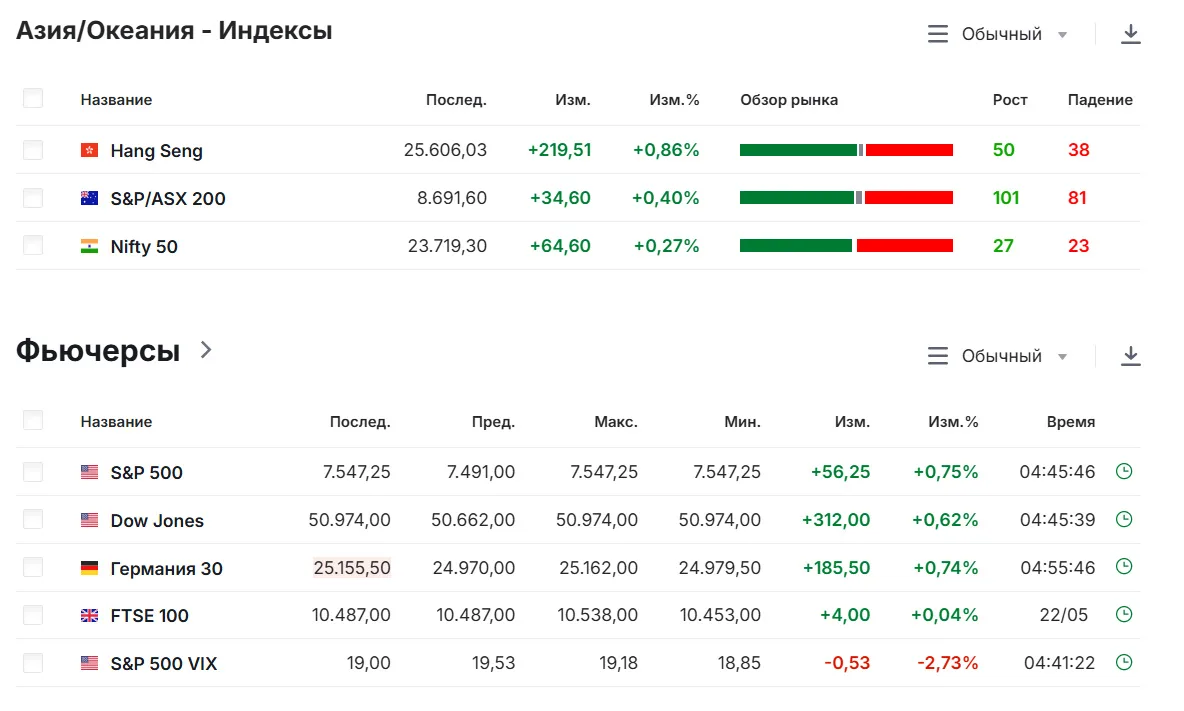Open the S&P/ASX 200 index link

pyautogui.click(x=168, y=199)
